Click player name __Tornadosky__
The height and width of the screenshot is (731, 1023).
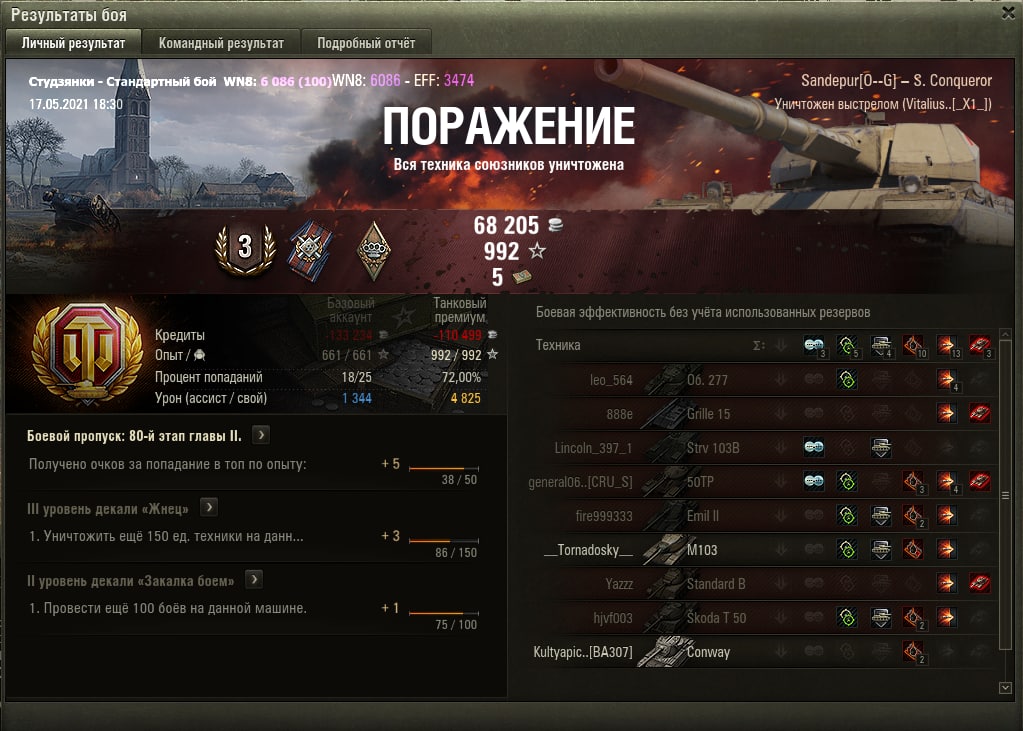(588, 550)
